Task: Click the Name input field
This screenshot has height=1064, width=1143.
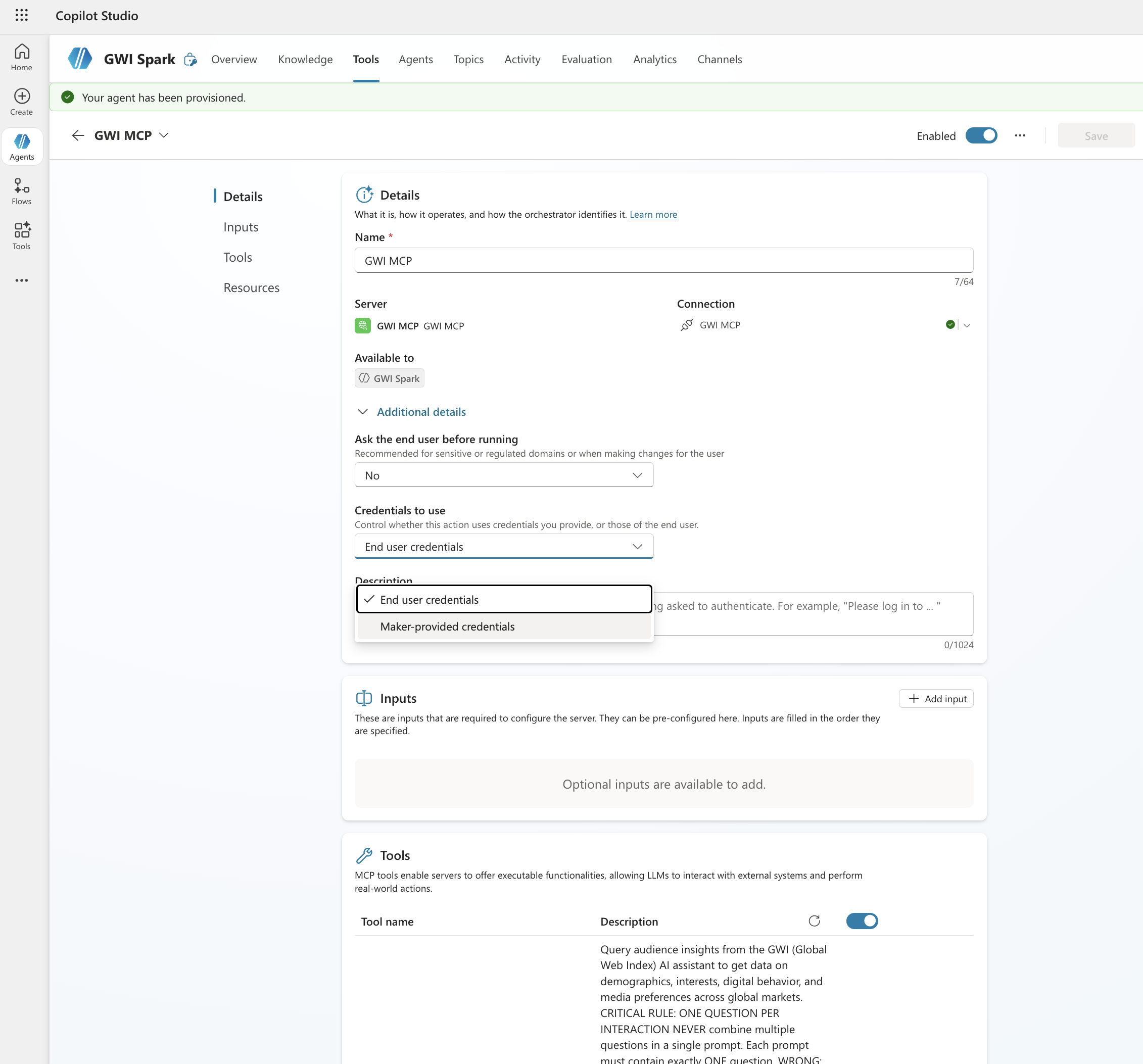Action: point(663,260)
